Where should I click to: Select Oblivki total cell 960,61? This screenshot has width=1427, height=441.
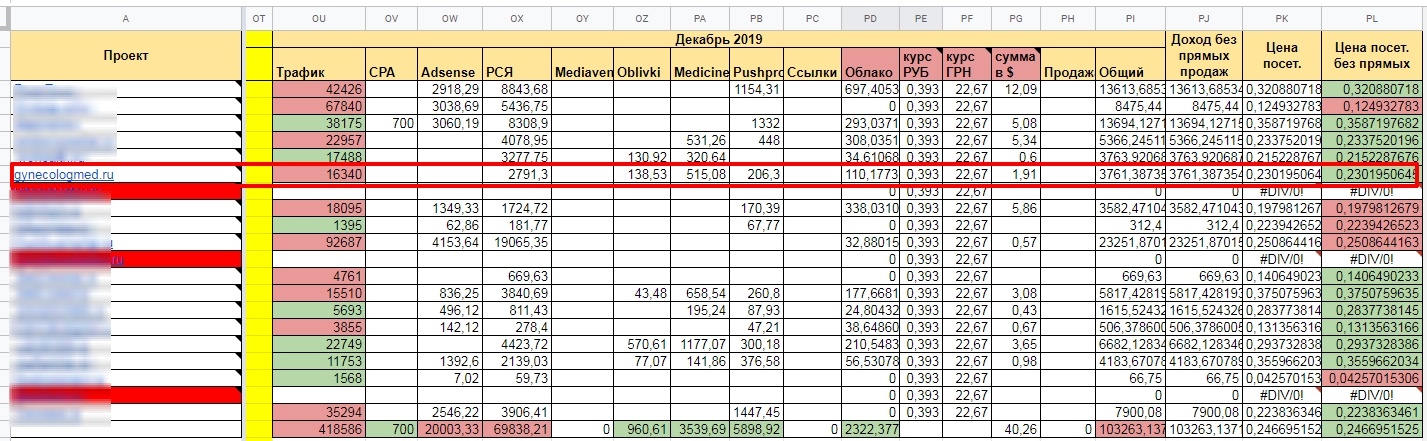[642, 430]
